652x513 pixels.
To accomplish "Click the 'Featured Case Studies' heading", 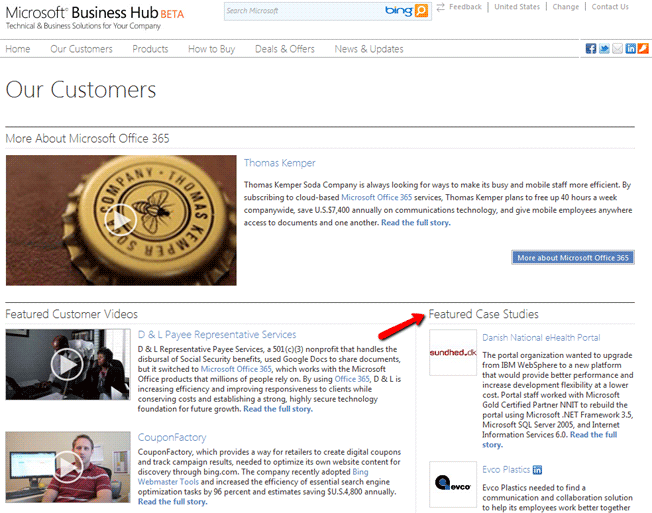I will pos(484,314).
